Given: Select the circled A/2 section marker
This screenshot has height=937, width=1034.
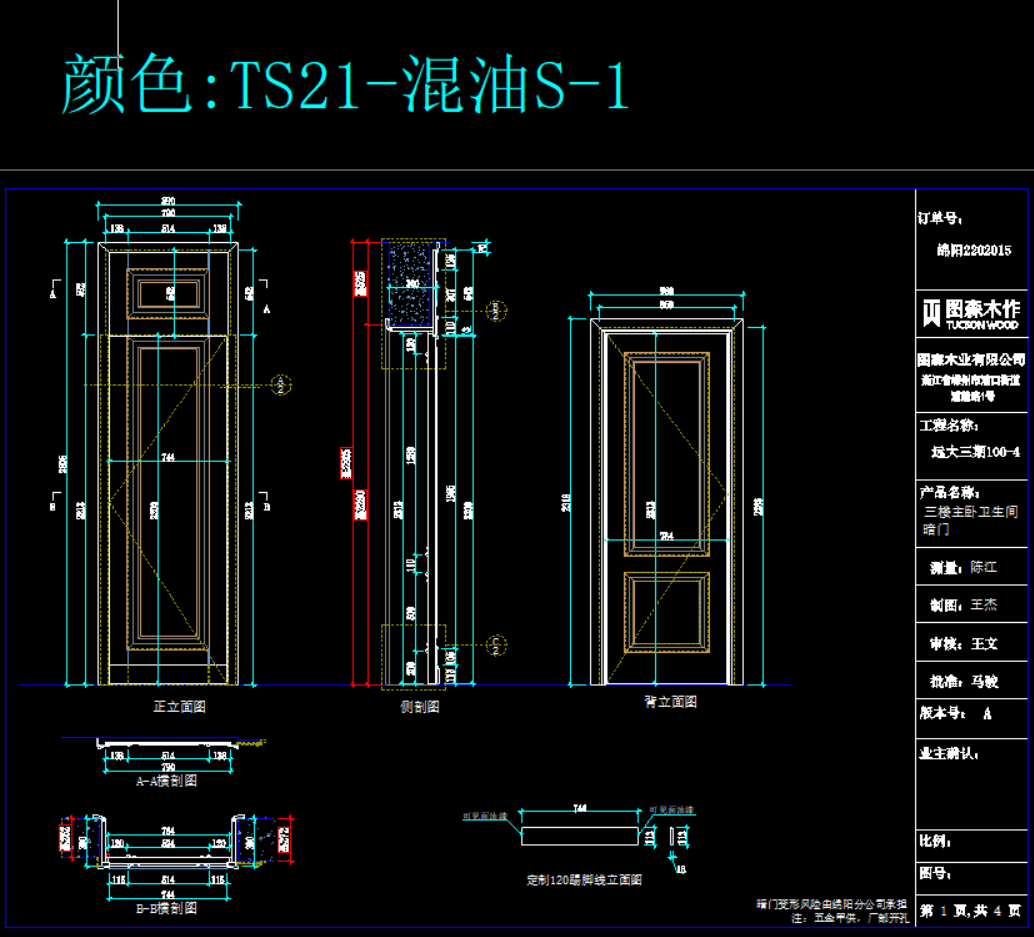Looking at the screenshot, I should coord(282,384).
